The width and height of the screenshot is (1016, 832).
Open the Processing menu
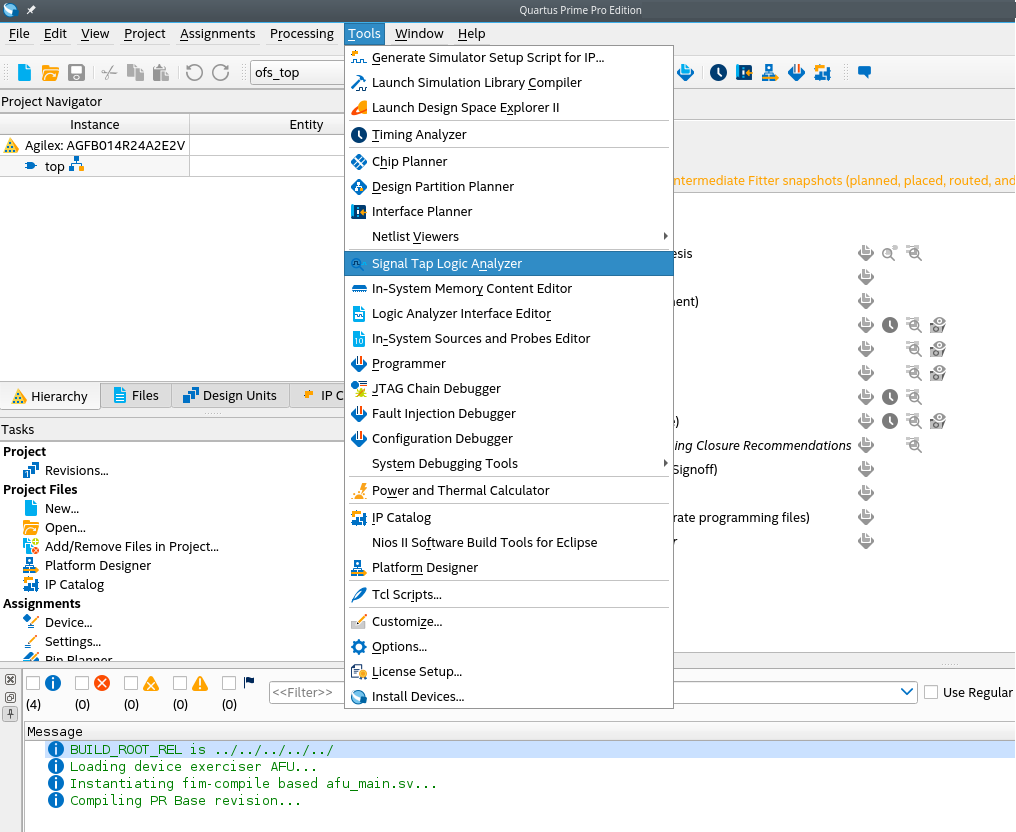coord(301,33)
